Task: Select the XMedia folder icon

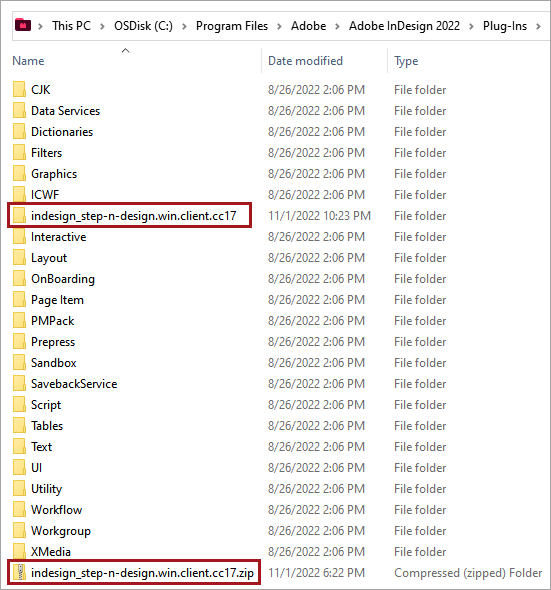Action: click(20, 551)
